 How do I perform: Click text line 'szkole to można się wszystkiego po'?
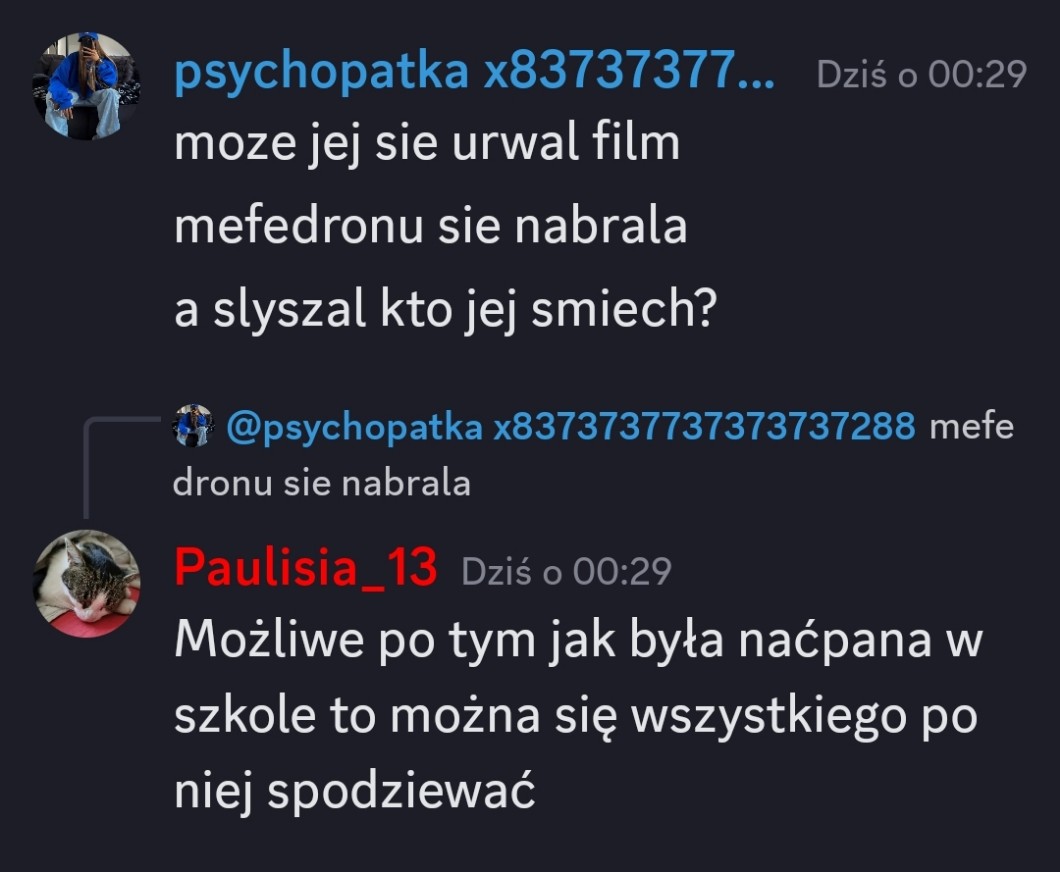576,717
